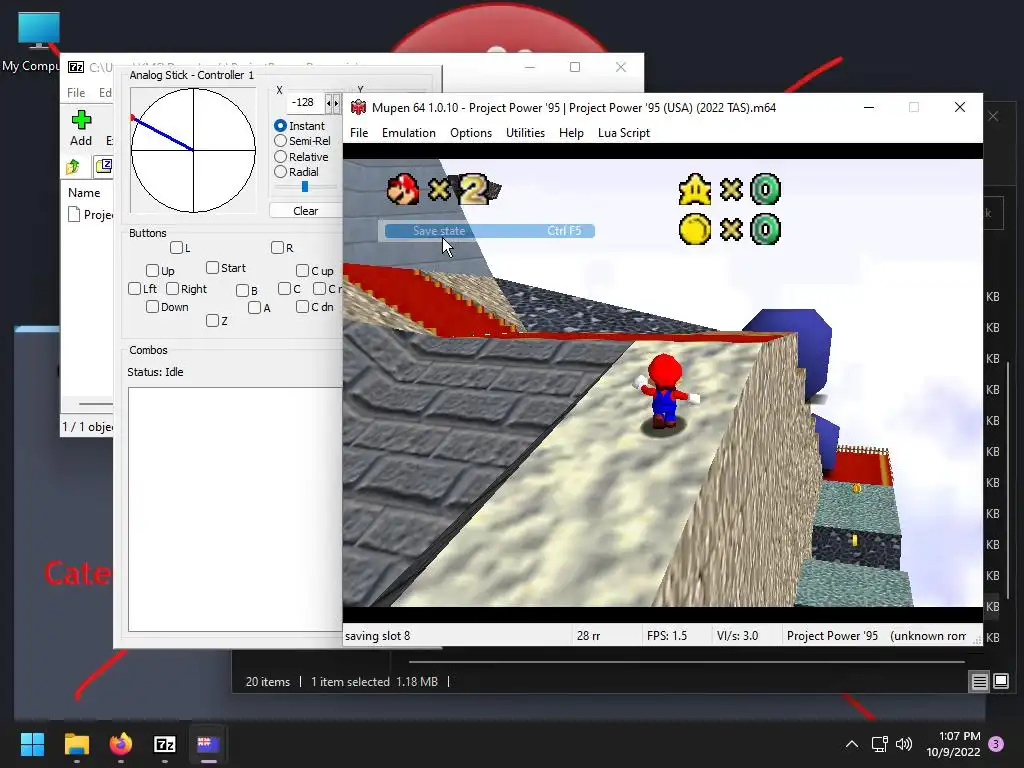Viewport: 1024px width, 768px height.
Task: Check the B button checkbox
Action: [x=242, y=290]
